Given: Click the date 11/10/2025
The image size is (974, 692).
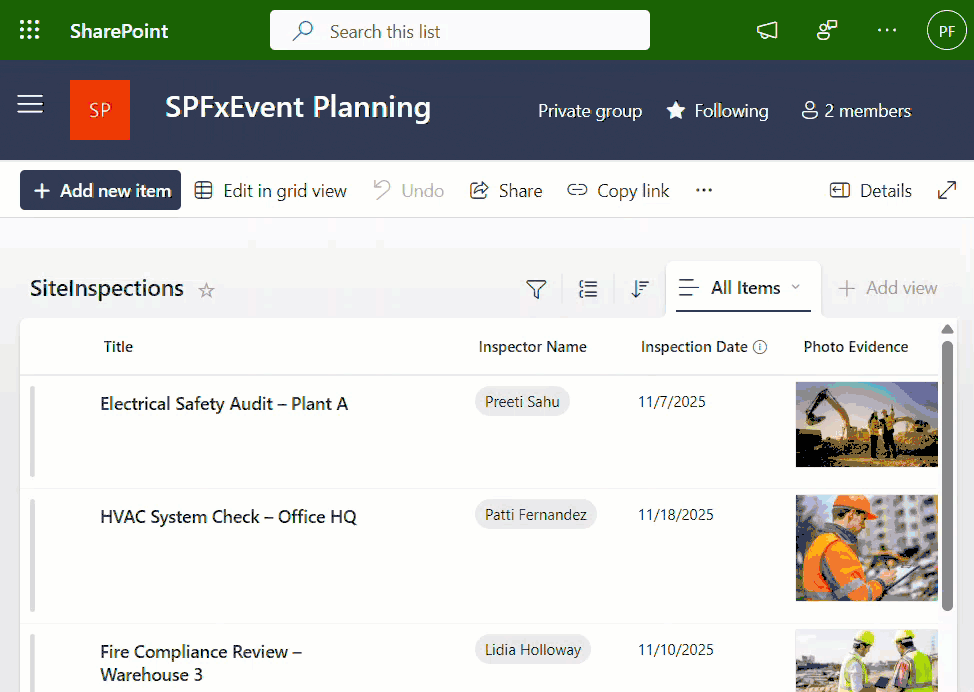Looking at the screenshot, I should pos(675,650).
